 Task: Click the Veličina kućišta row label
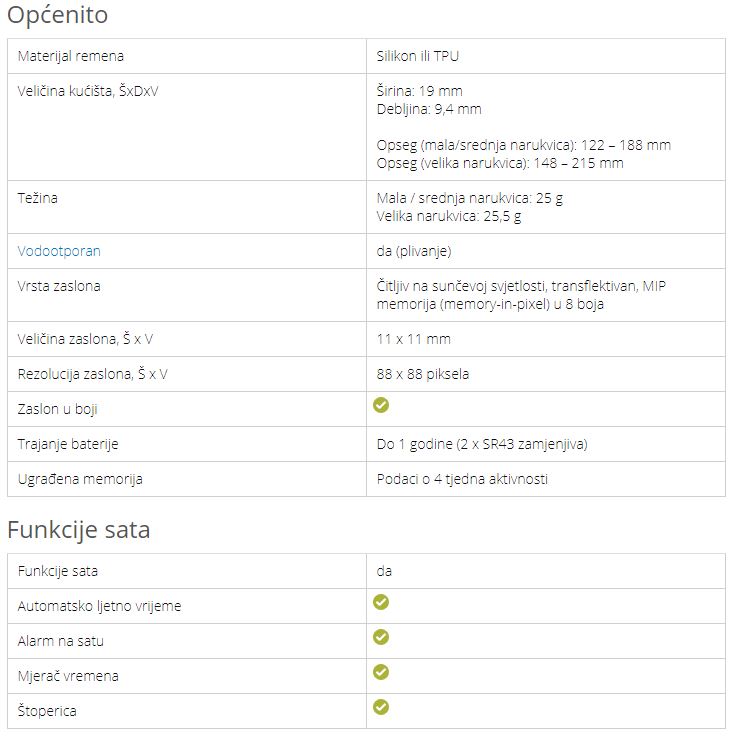88,91
